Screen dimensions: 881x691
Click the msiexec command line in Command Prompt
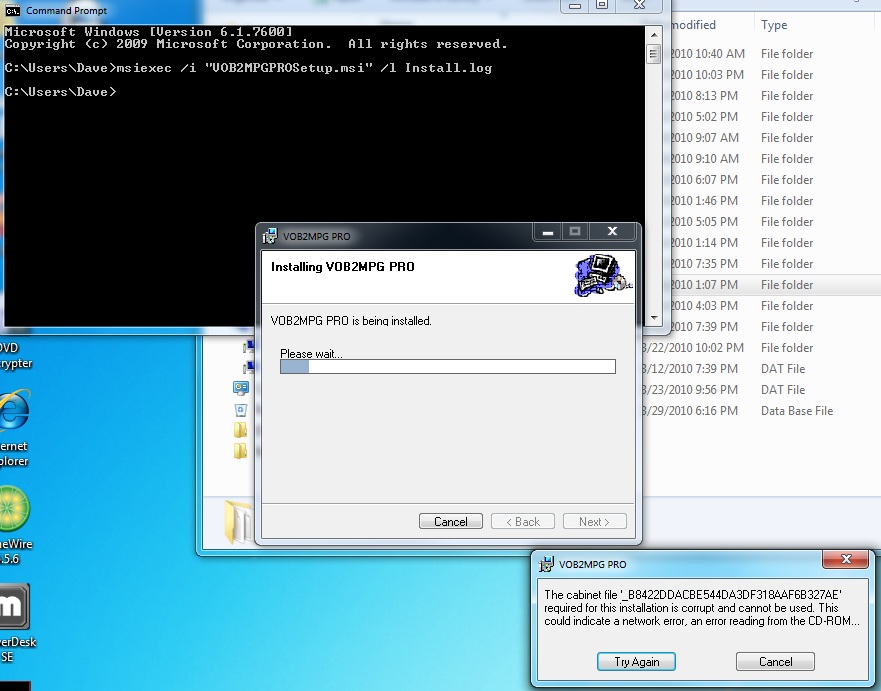(x=248, y=68)
